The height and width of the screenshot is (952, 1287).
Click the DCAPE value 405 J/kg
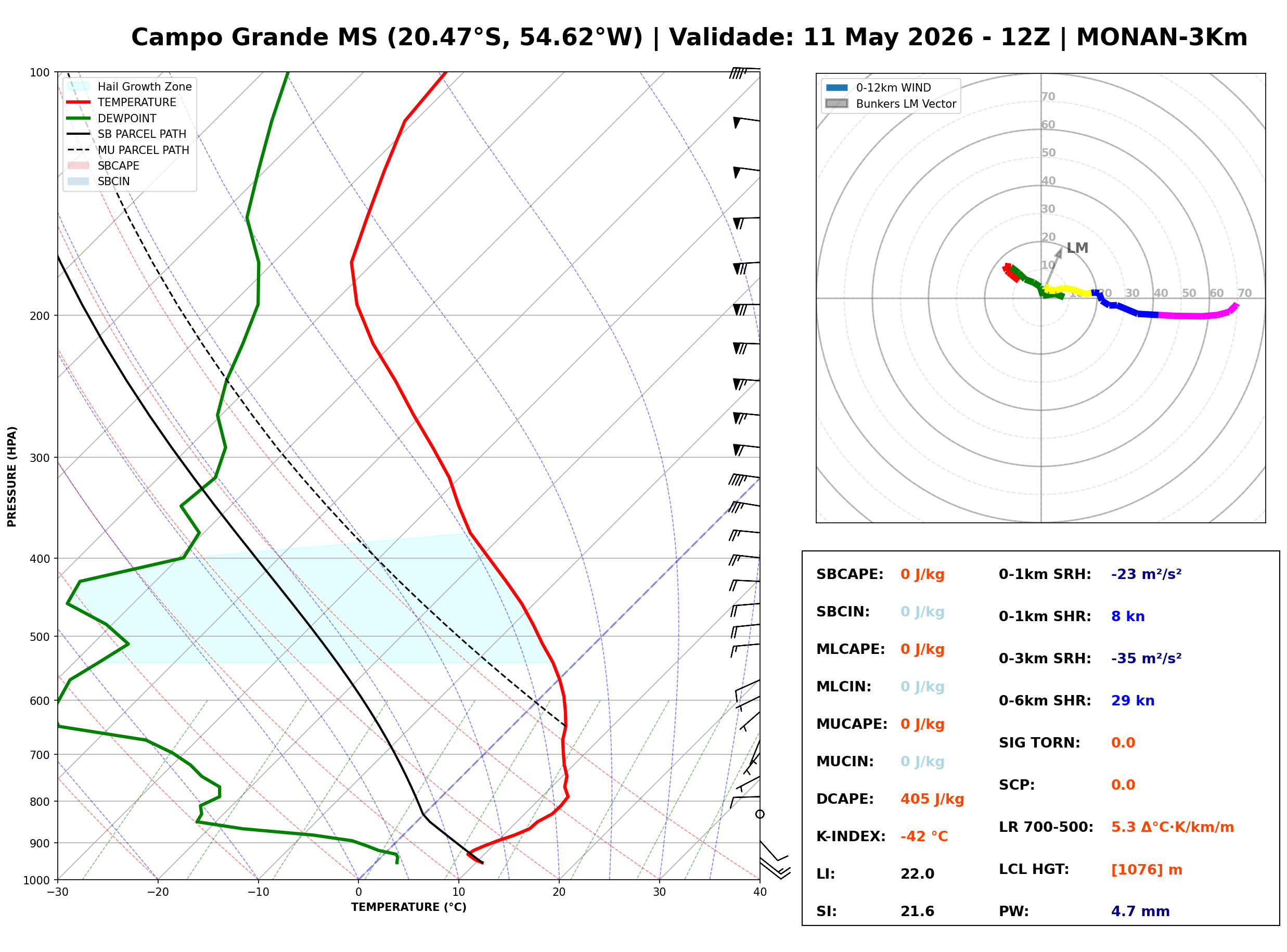pyautogui.click(x=932, y=799)
